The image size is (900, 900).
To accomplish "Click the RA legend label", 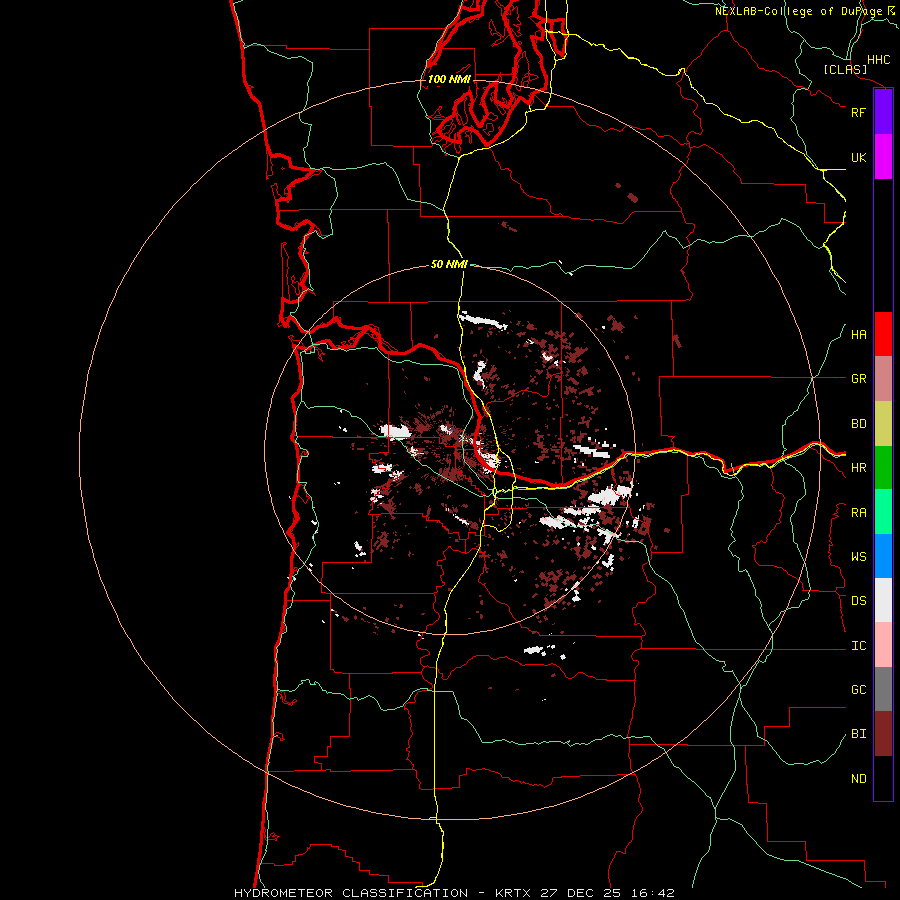I will [x=858, y=513].
